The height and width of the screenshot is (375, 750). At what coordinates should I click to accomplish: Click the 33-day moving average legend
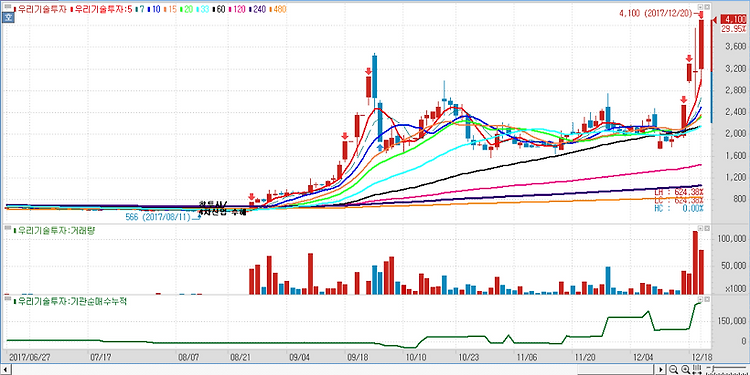[203, 9]
